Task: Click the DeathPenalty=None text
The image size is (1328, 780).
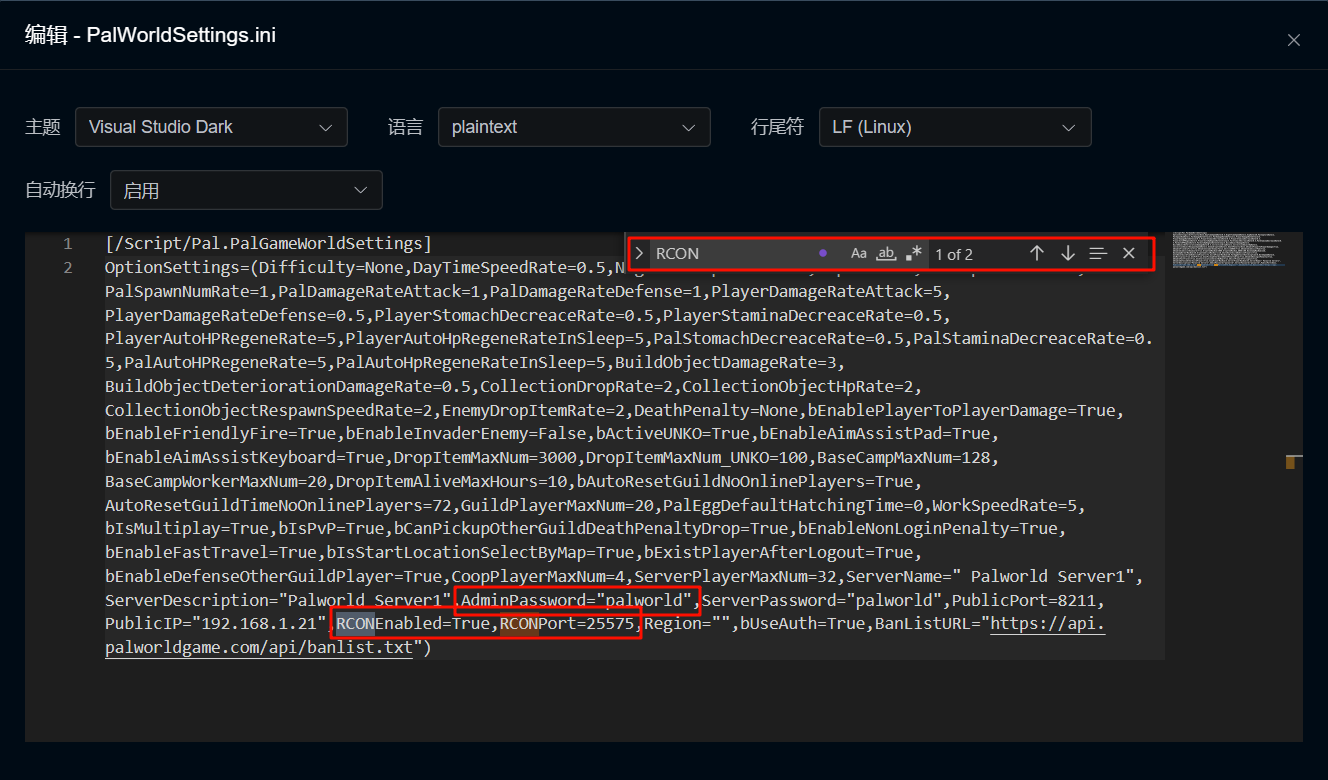Action: click(716, 410)
